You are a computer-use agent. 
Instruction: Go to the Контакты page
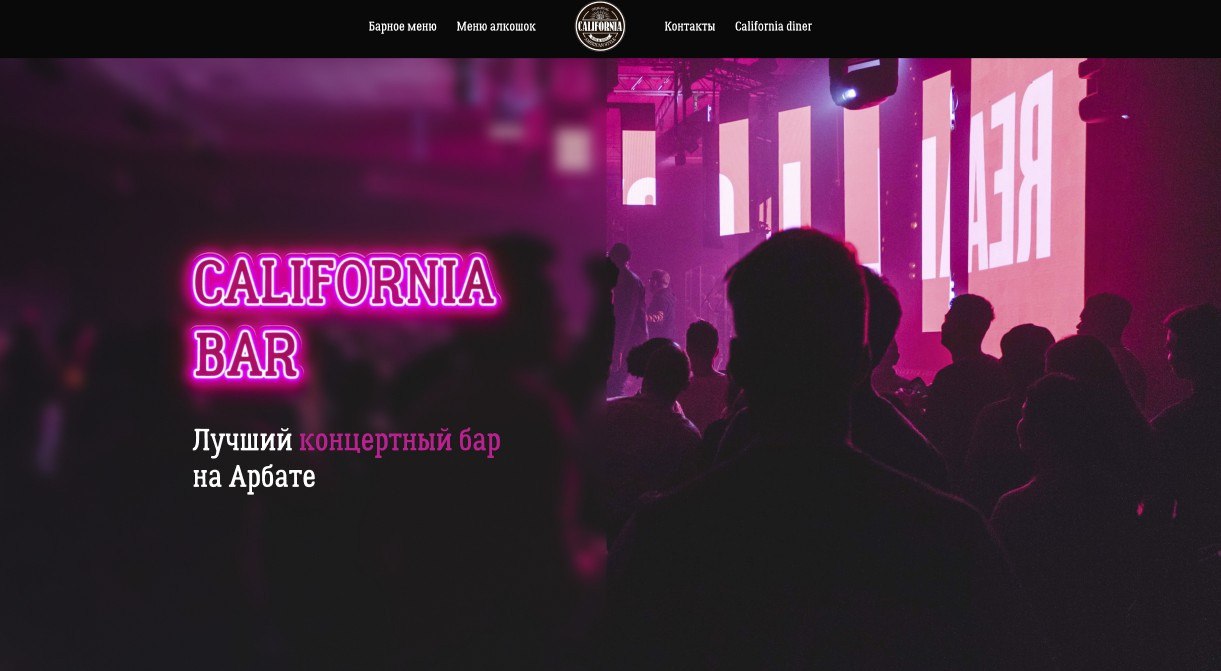(x=690, y=27)
